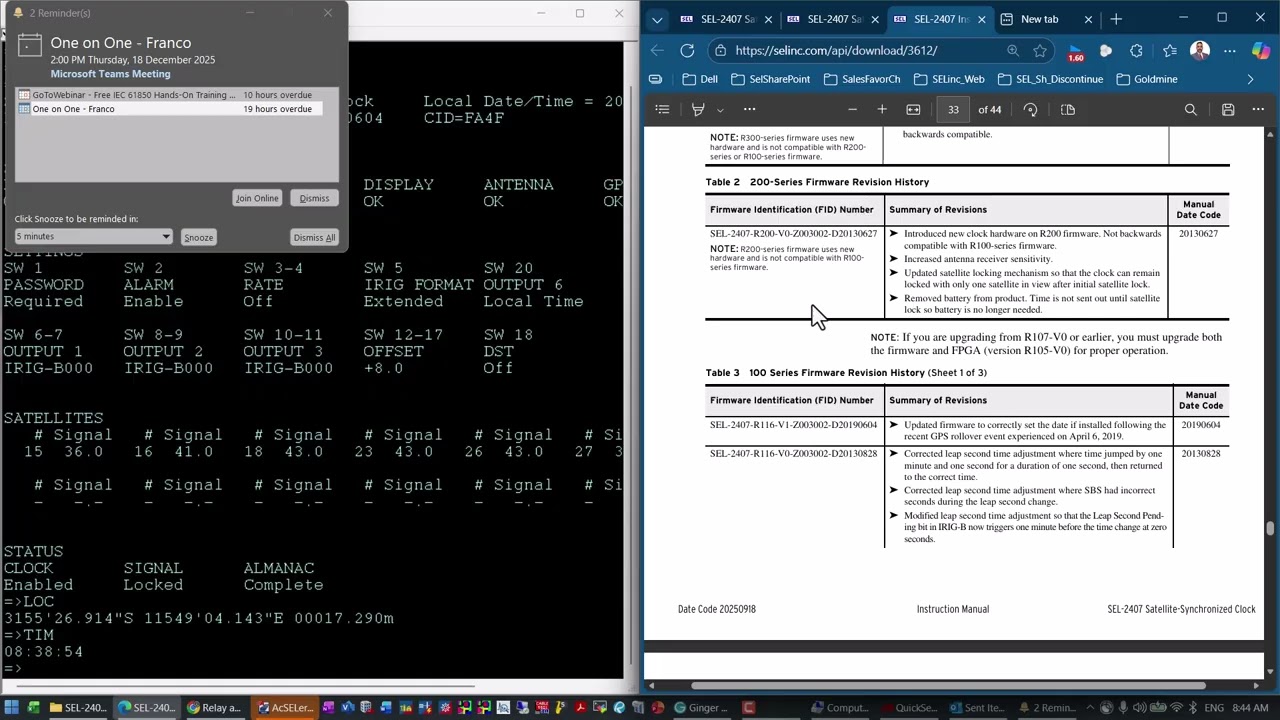Open the browser tab search dropdown
The image size is (1280, 720).
[657, 19]
